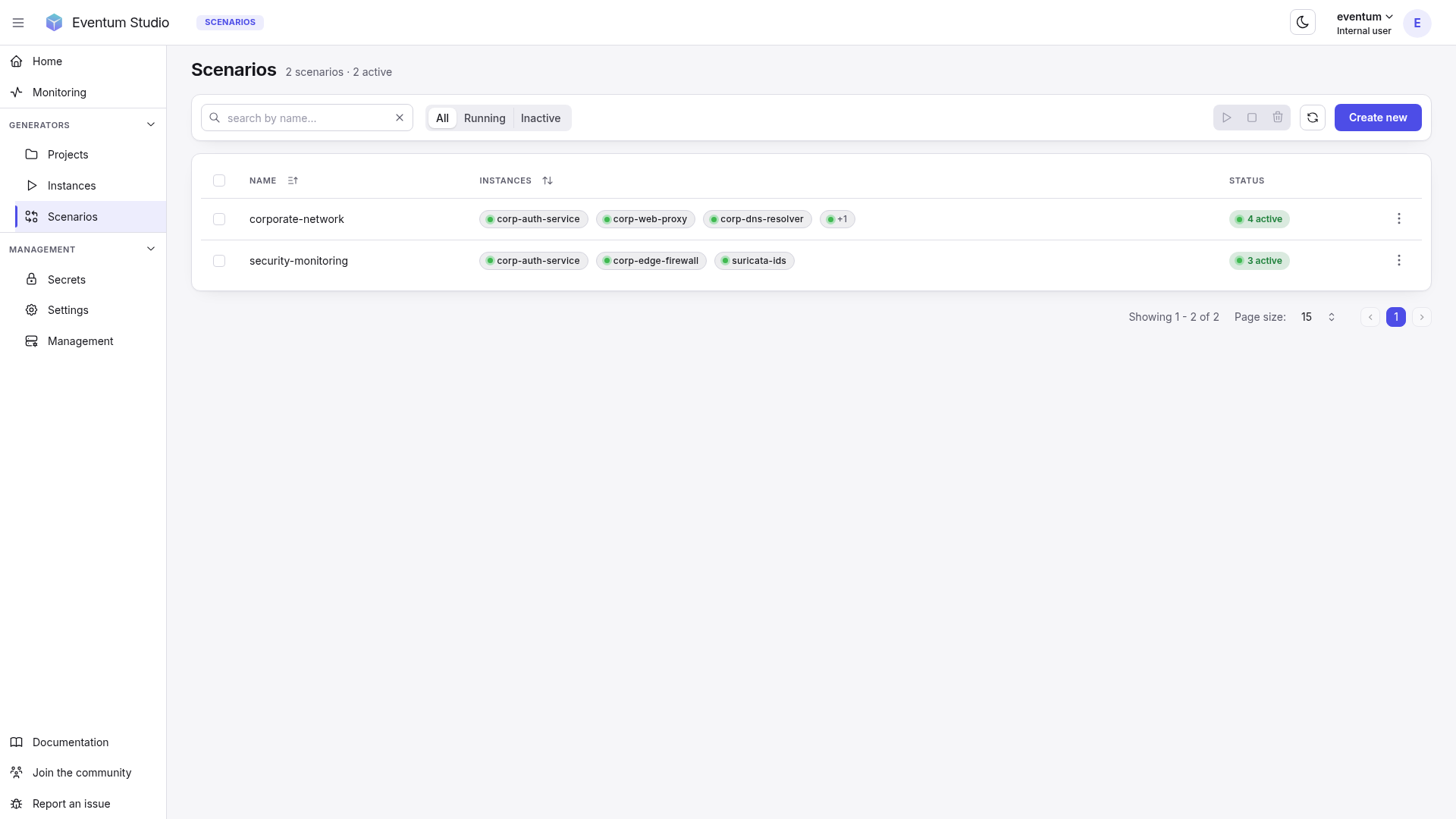This screenshot has width=1456, height=819.
Task: Click the Create new button
Action: 1378,118
